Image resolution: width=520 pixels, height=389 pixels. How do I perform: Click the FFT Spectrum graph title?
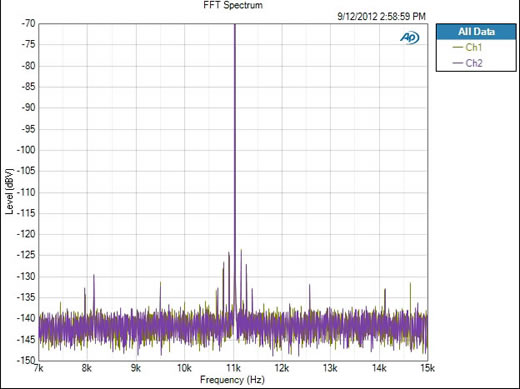click(x=233, y=5)
